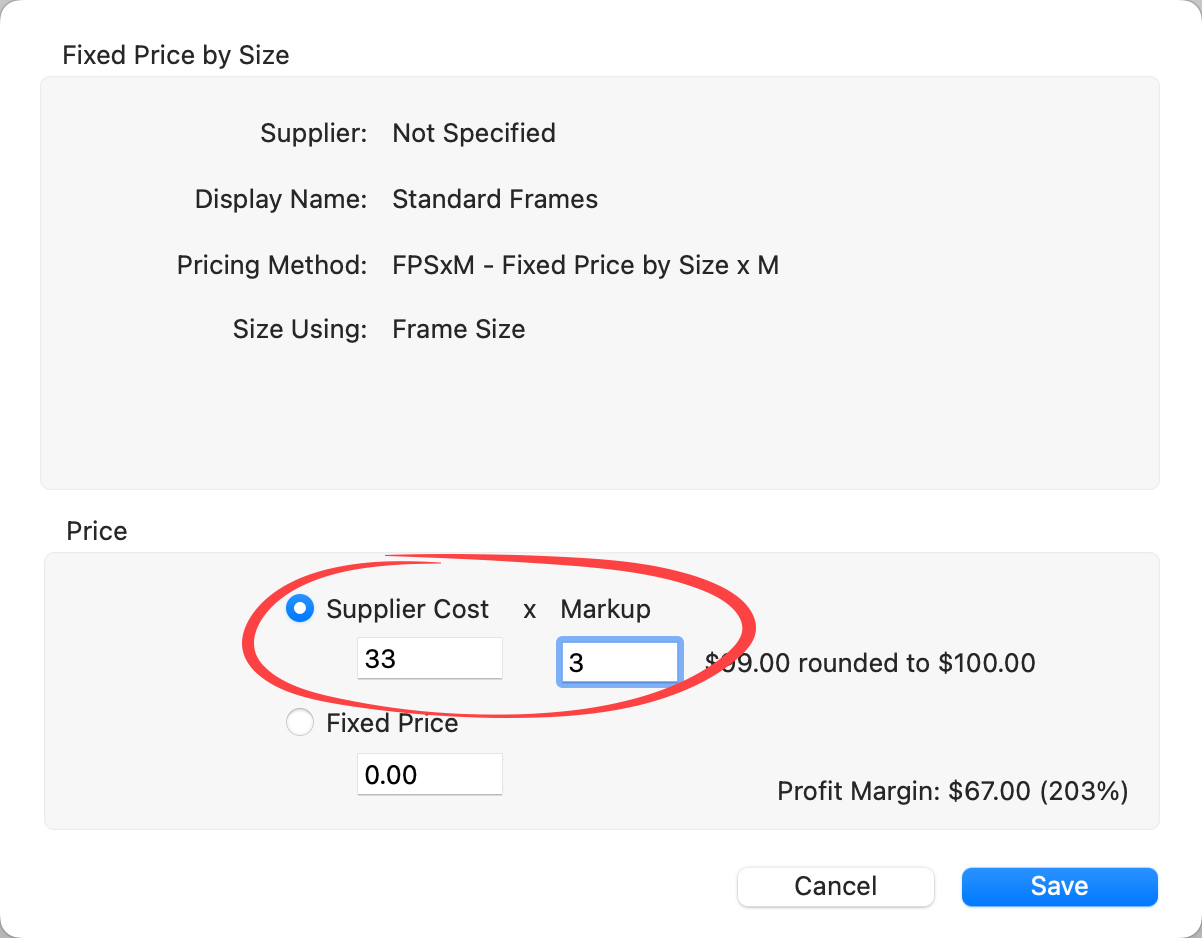This screenshot has width=1202, height=938.
Task: Click the Pricing Method label
Action: pyautogui.click(x=272, y=265)
